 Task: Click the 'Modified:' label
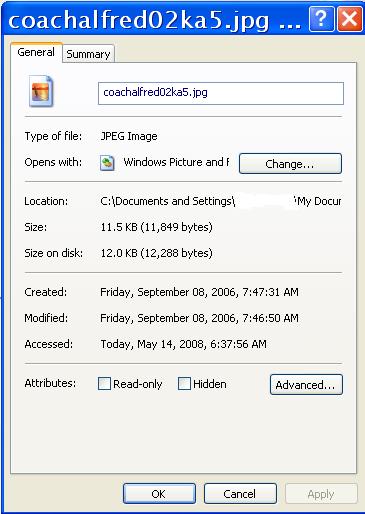(46, 318)
